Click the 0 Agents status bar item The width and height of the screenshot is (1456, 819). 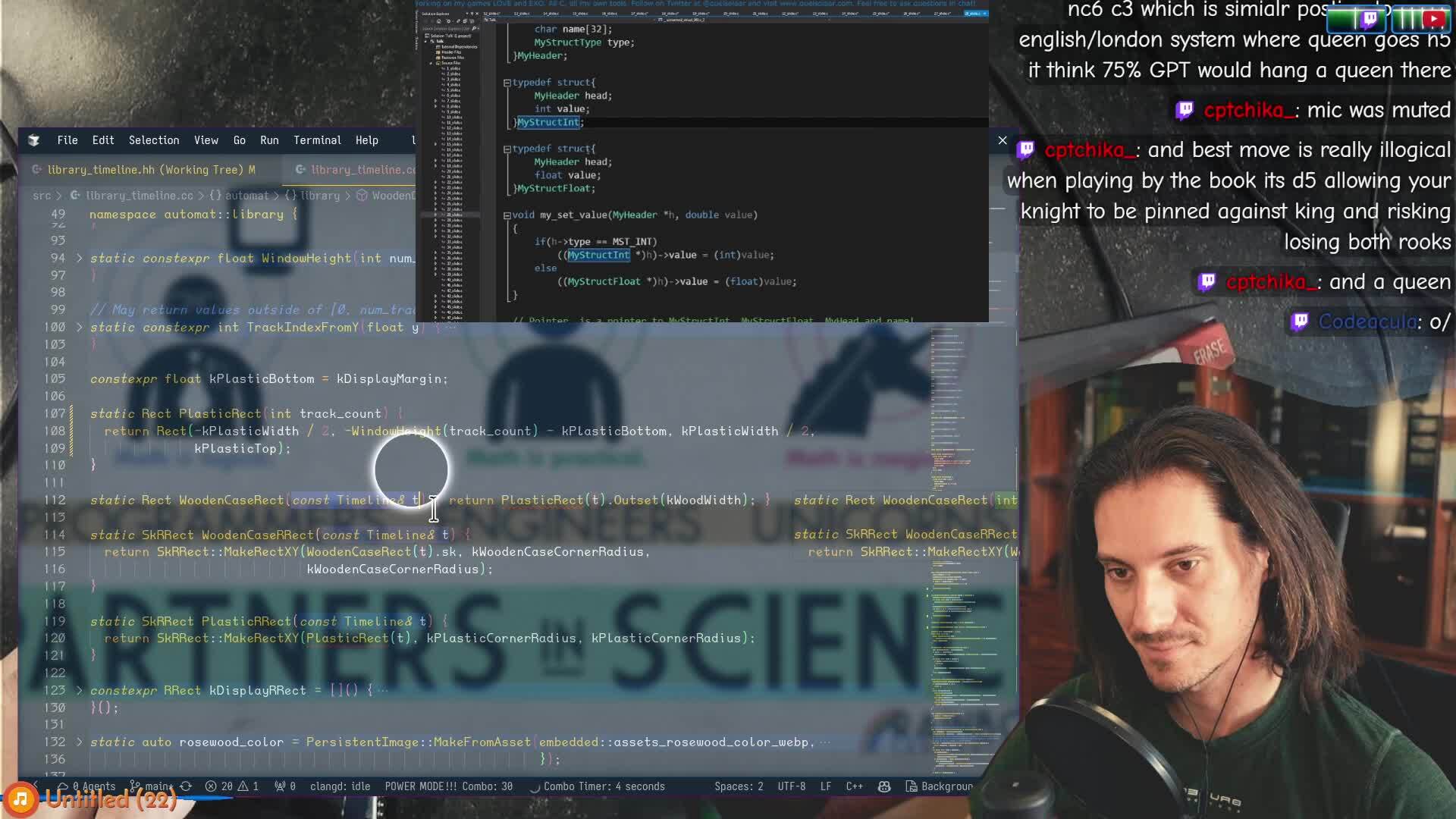pyautogui.click(x=87, y=786)
